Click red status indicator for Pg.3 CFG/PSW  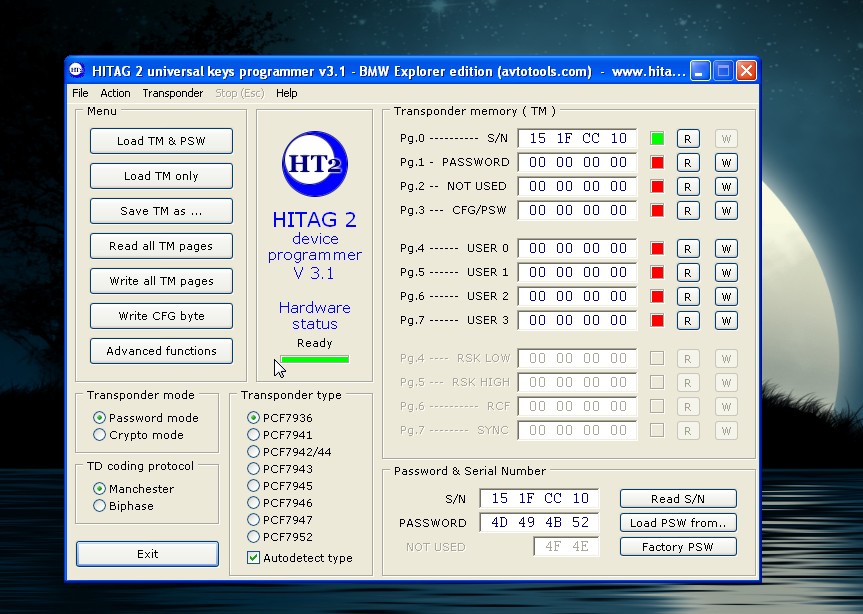point(657,211)
